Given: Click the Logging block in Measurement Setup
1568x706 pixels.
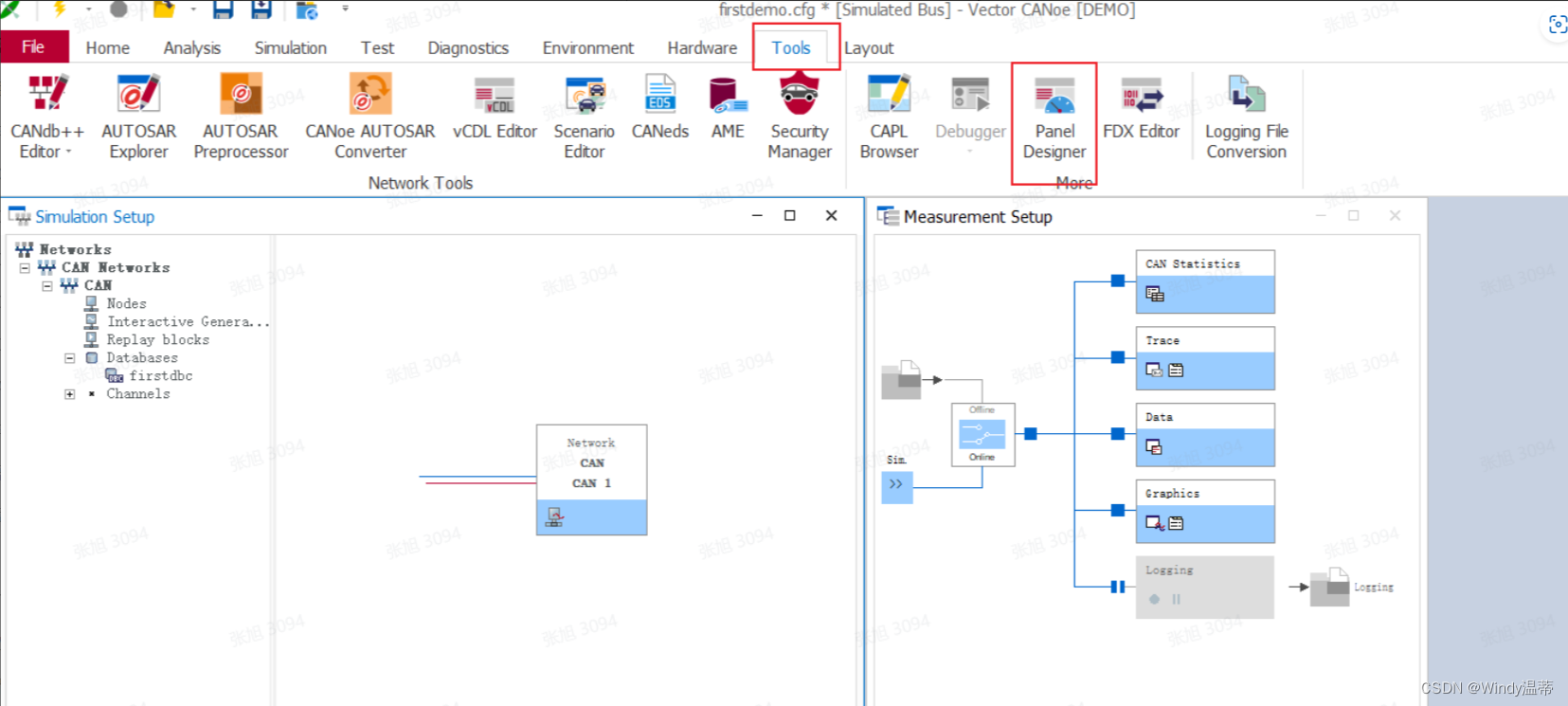Looking at the screenshot, I should (1205, 588).
